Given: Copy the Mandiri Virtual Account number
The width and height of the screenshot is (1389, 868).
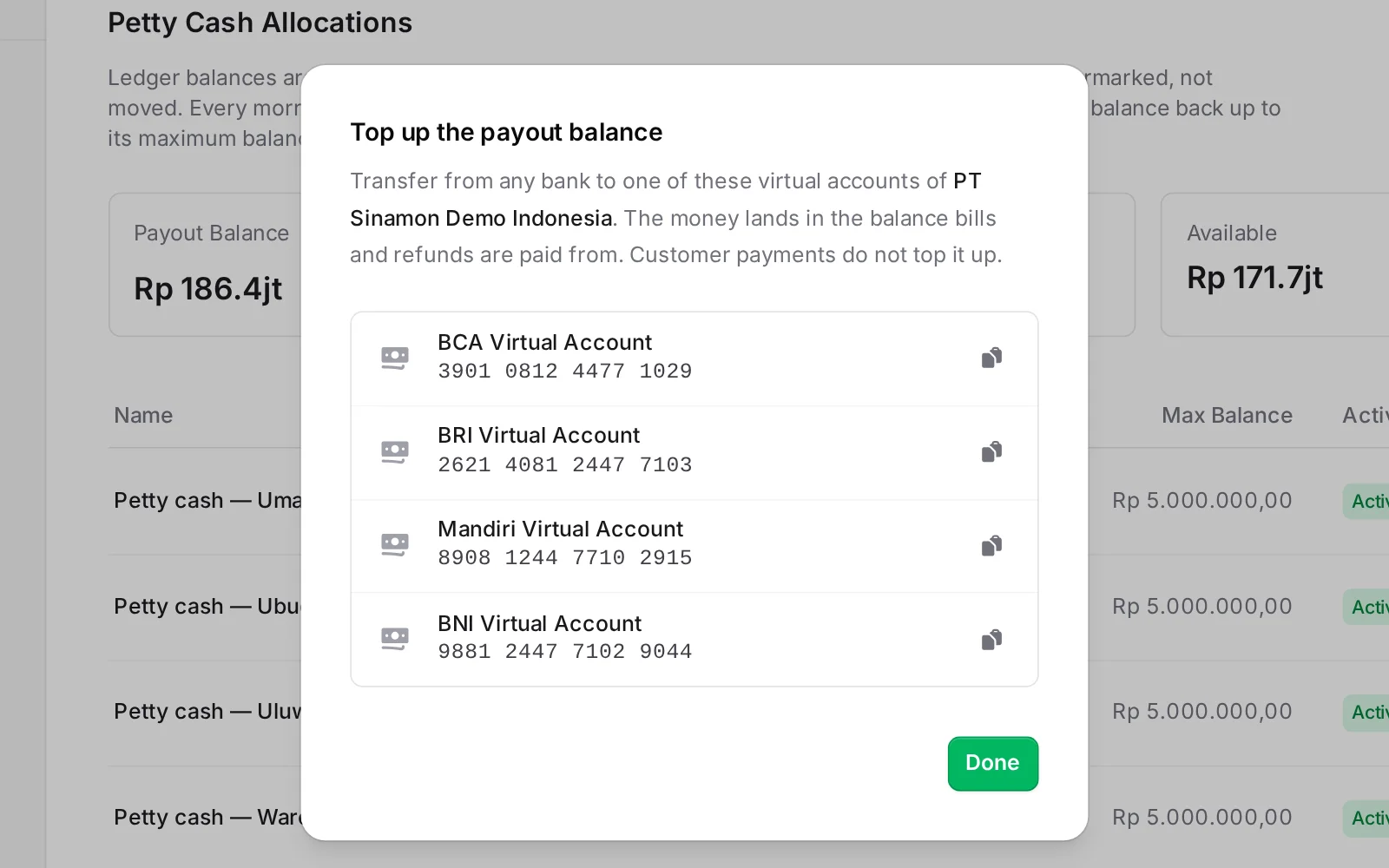Looking at the screenshot, I should [991, 545].
